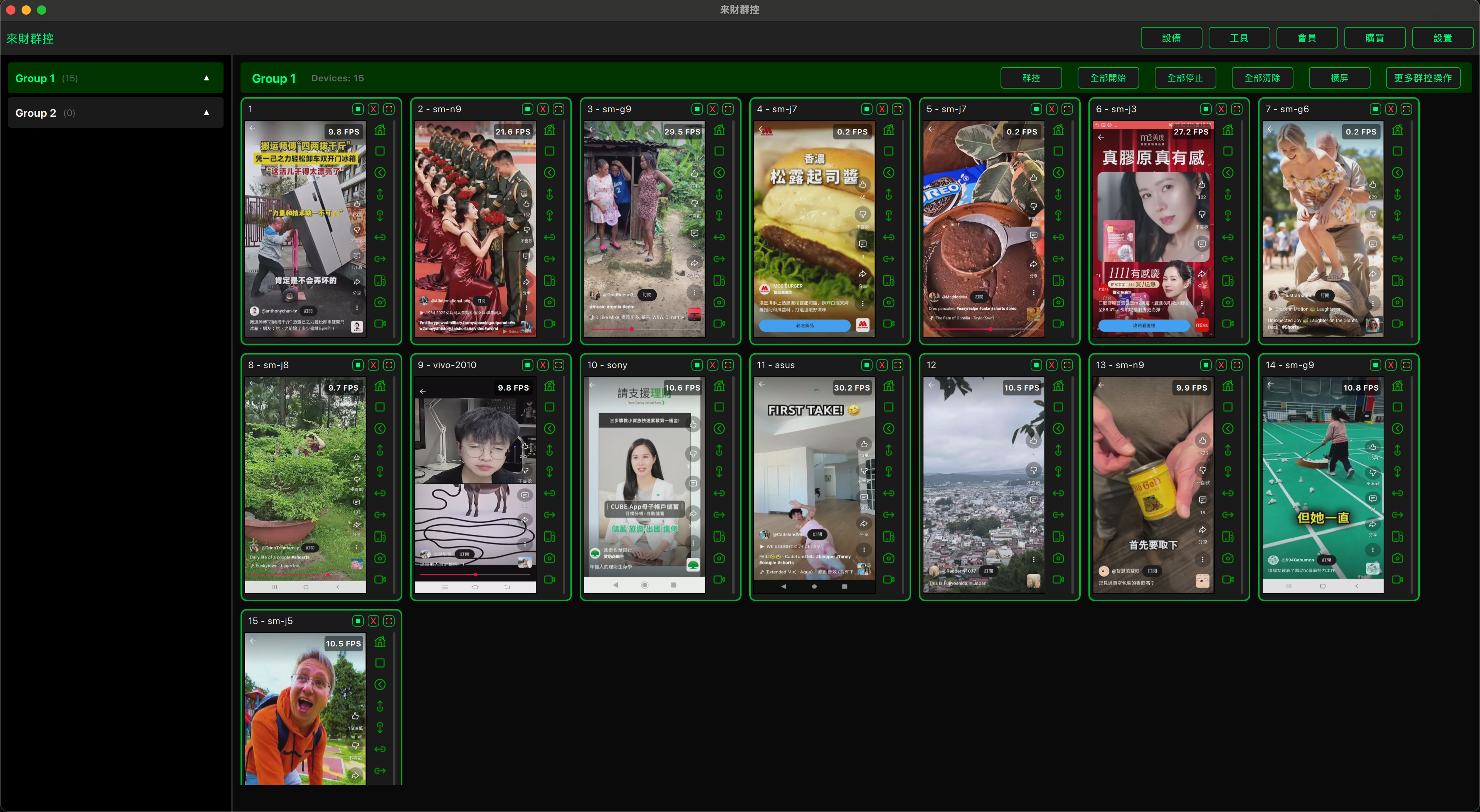
Task: Toggle green selection box on device 10 sony
Action: click(x=697, y=365)
